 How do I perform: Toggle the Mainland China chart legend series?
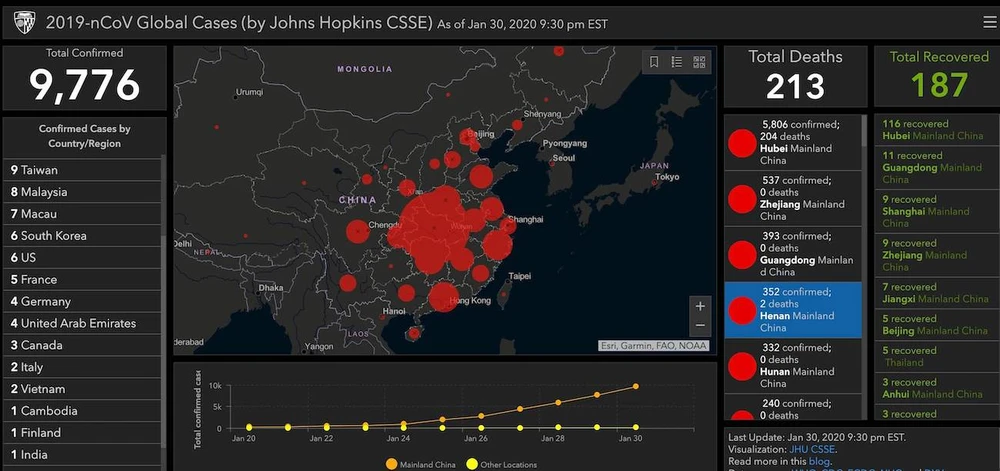pyautogui.click(x=391, y=464)
